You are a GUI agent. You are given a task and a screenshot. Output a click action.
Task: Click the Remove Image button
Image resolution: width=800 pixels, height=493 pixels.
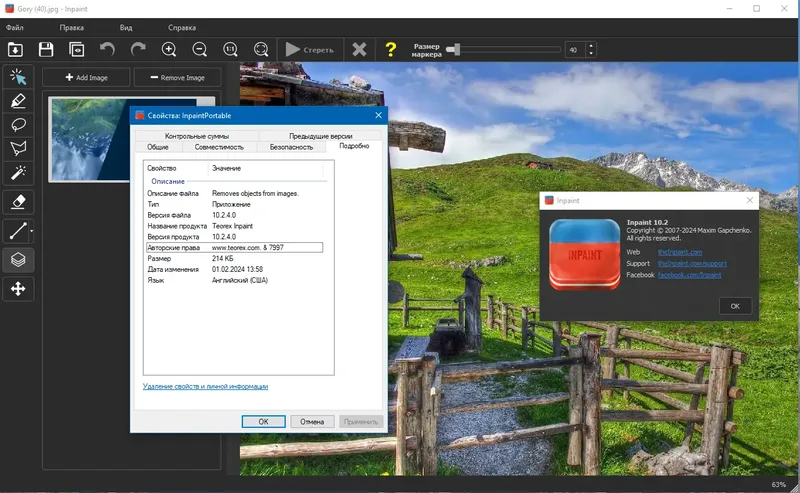click(178, 78)
